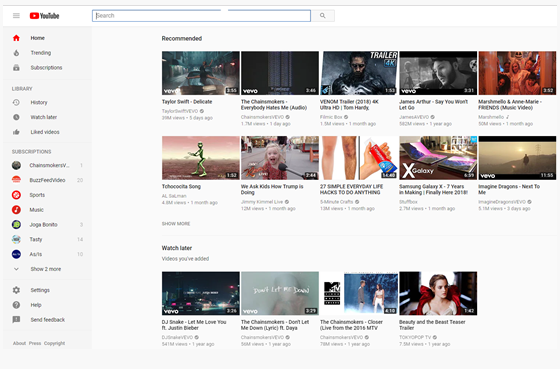This screenshot has width=560, height=369.
Task: Click inside the Search input field
Action: pos(201,16)
